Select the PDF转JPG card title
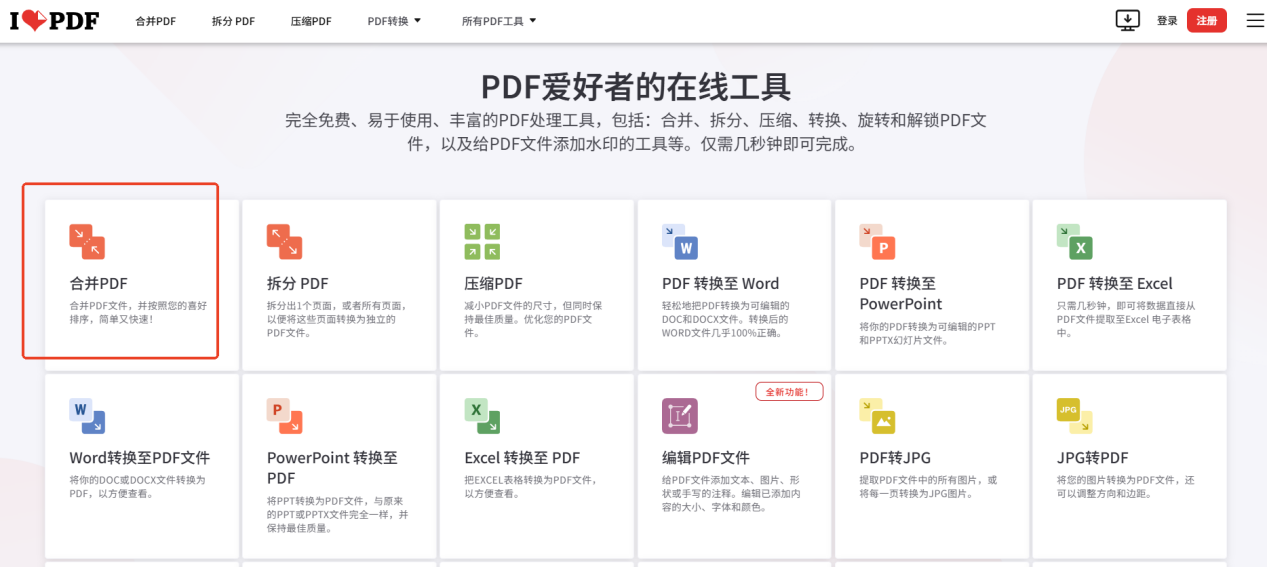This screenshot has height=567, width=1267. click(895, 457)
